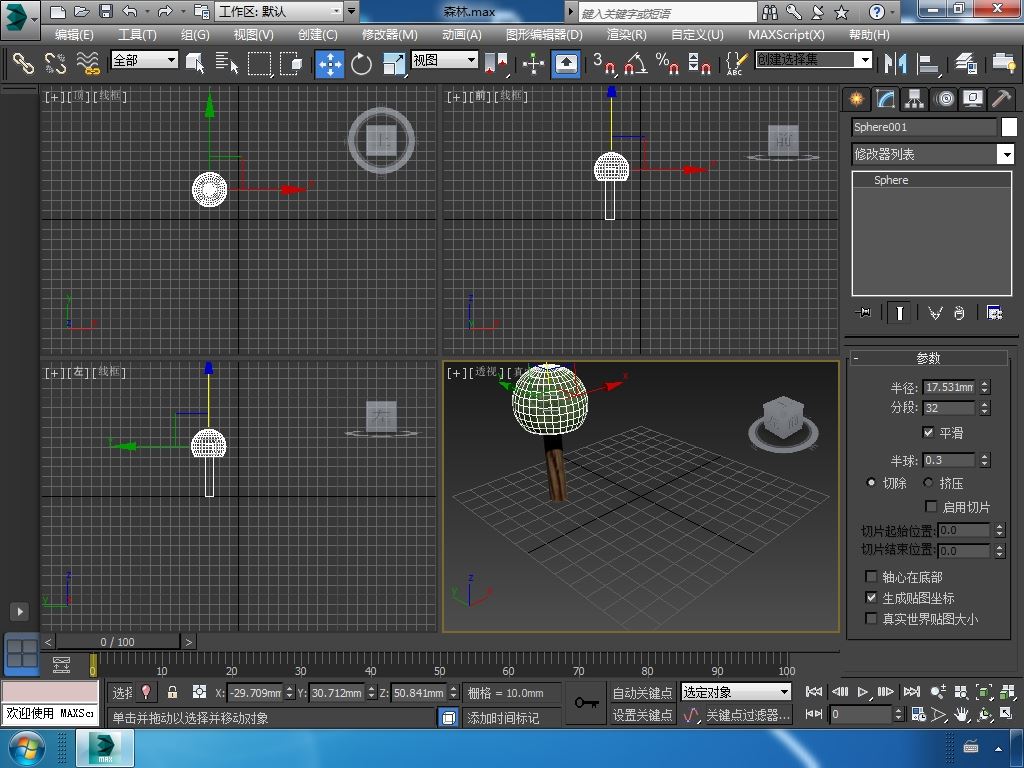Open the 帮助(H) menu
The image size is (1024, 768).
[869, 35]
